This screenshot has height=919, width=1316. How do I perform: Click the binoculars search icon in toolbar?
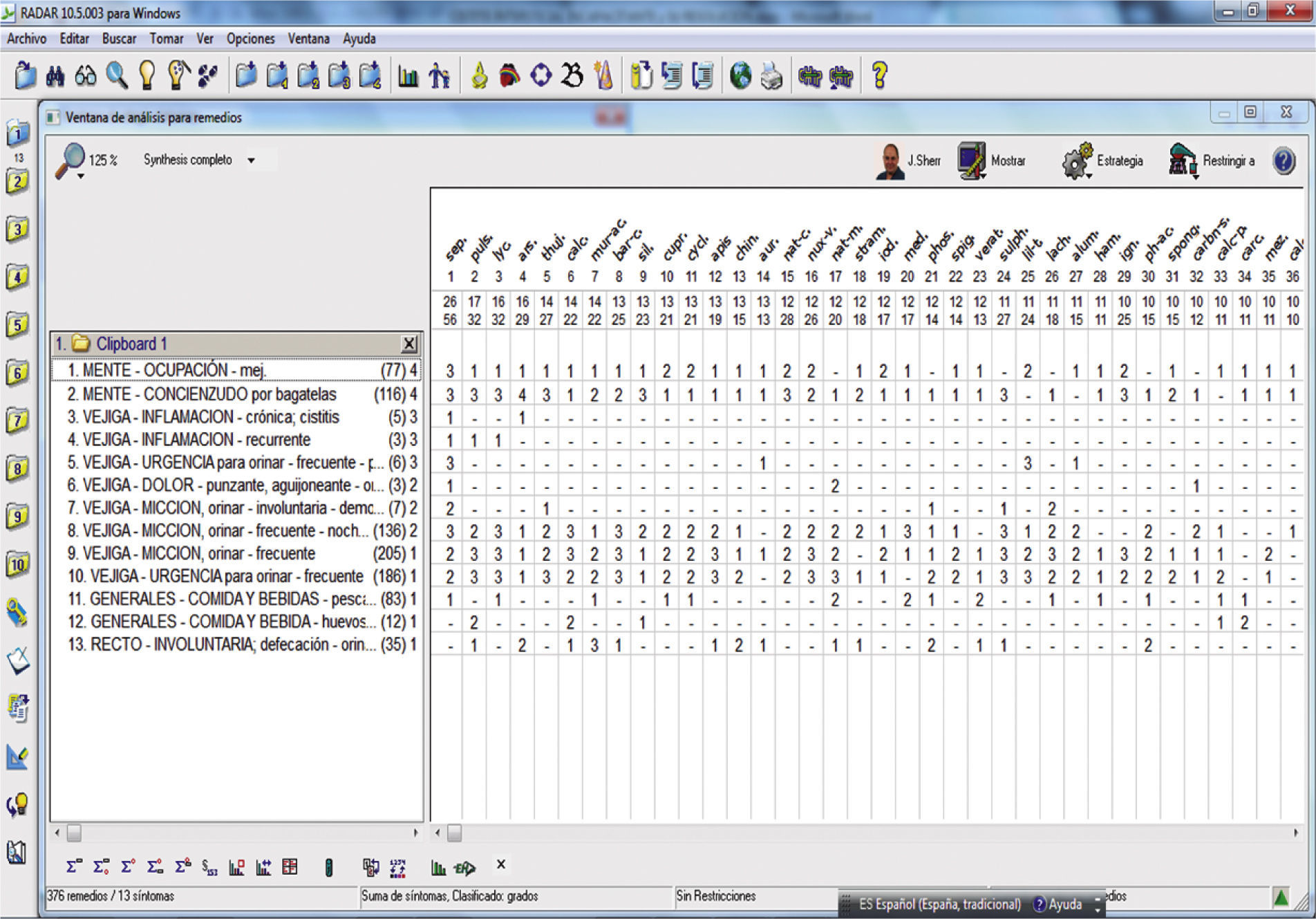[x=55, y=76]
